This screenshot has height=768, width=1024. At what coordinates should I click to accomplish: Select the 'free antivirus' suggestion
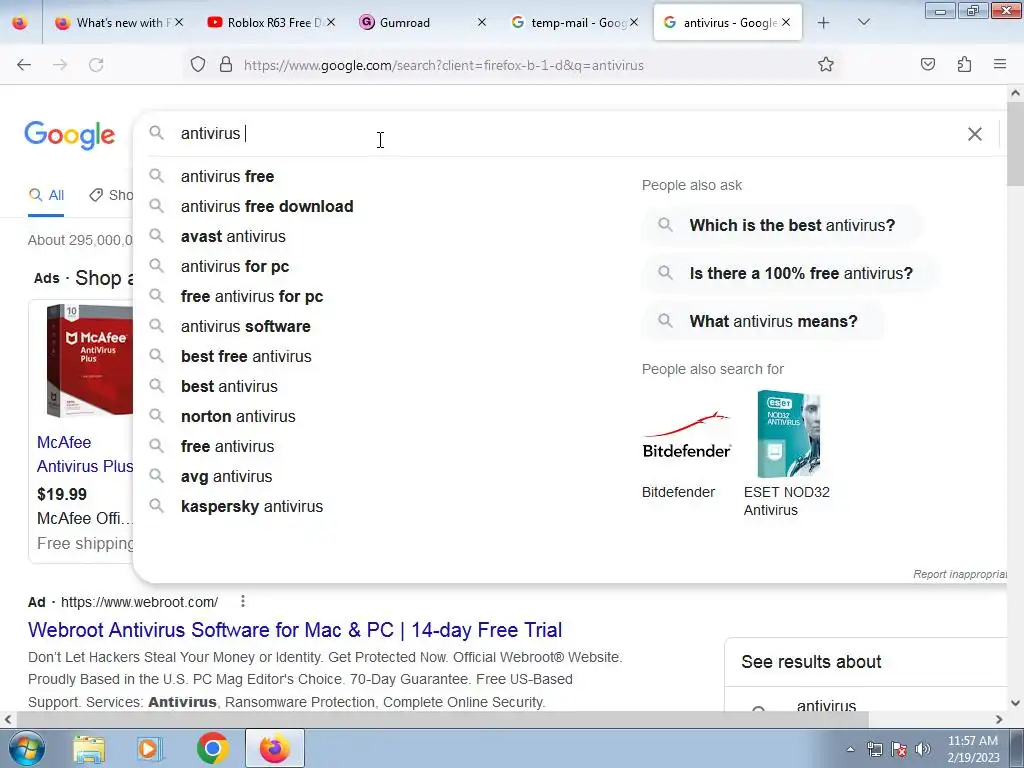pyautogui.click(x=227, y=447)
